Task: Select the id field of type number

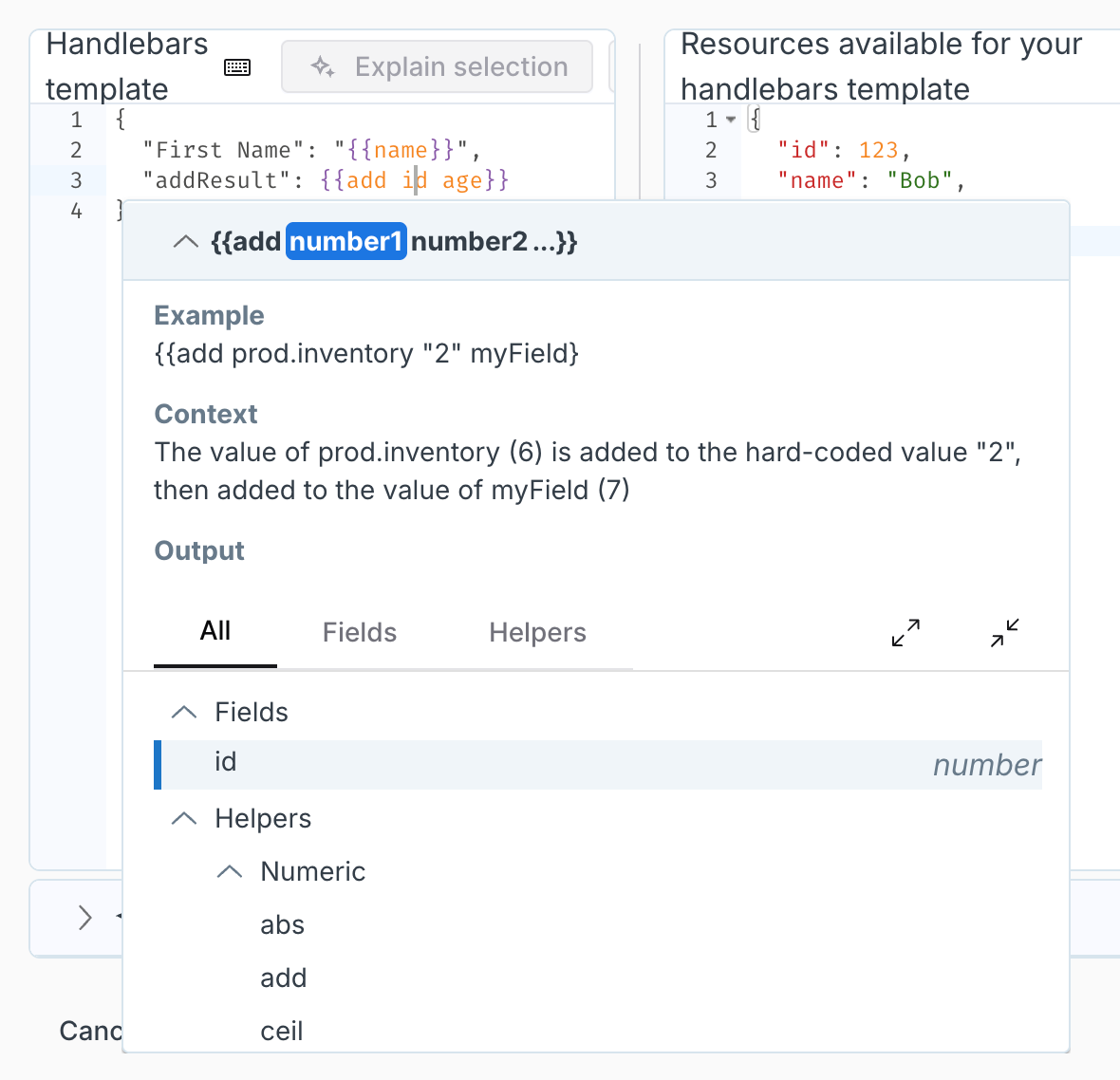Action: point(226,763)
